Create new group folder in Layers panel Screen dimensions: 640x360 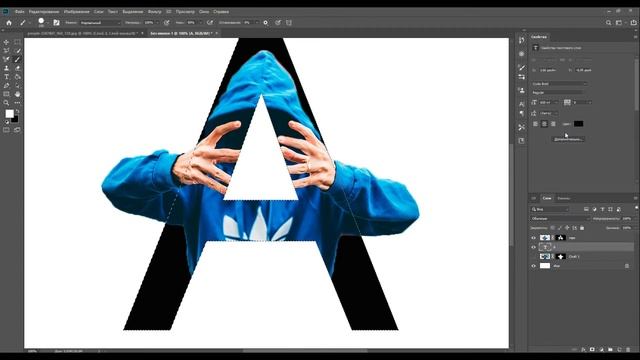[x=610, y=349]
